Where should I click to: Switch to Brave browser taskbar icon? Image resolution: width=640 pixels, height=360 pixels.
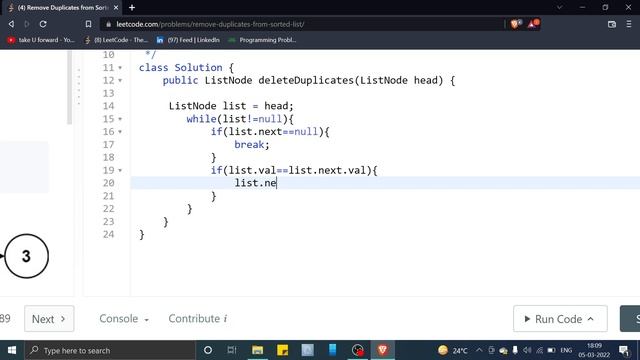coord(382,350)
